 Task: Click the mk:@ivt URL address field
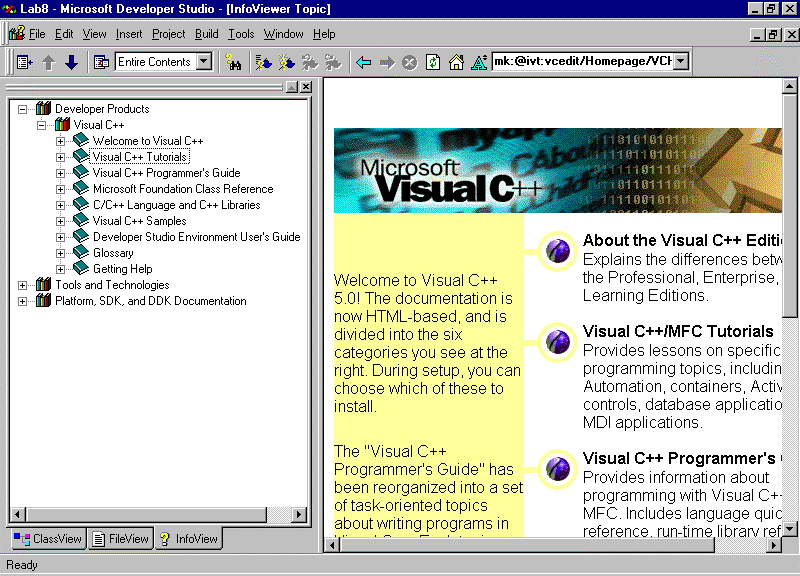coord(583,61)
